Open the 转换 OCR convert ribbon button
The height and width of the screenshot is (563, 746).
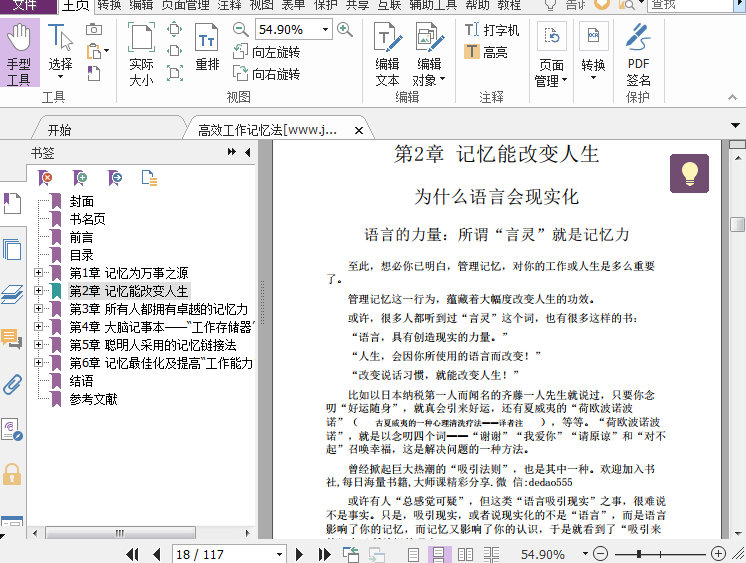pos(593,52)
